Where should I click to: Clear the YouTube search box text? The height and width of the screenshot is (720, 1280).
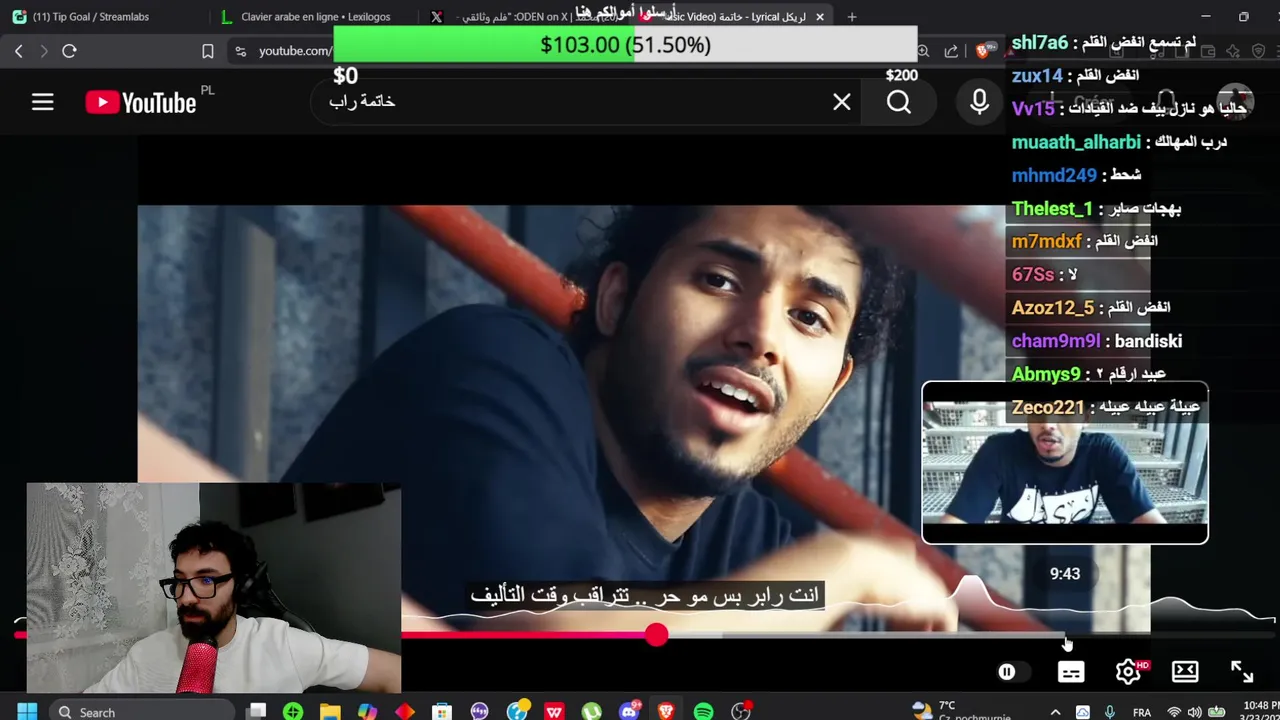[x=842, y=102]
